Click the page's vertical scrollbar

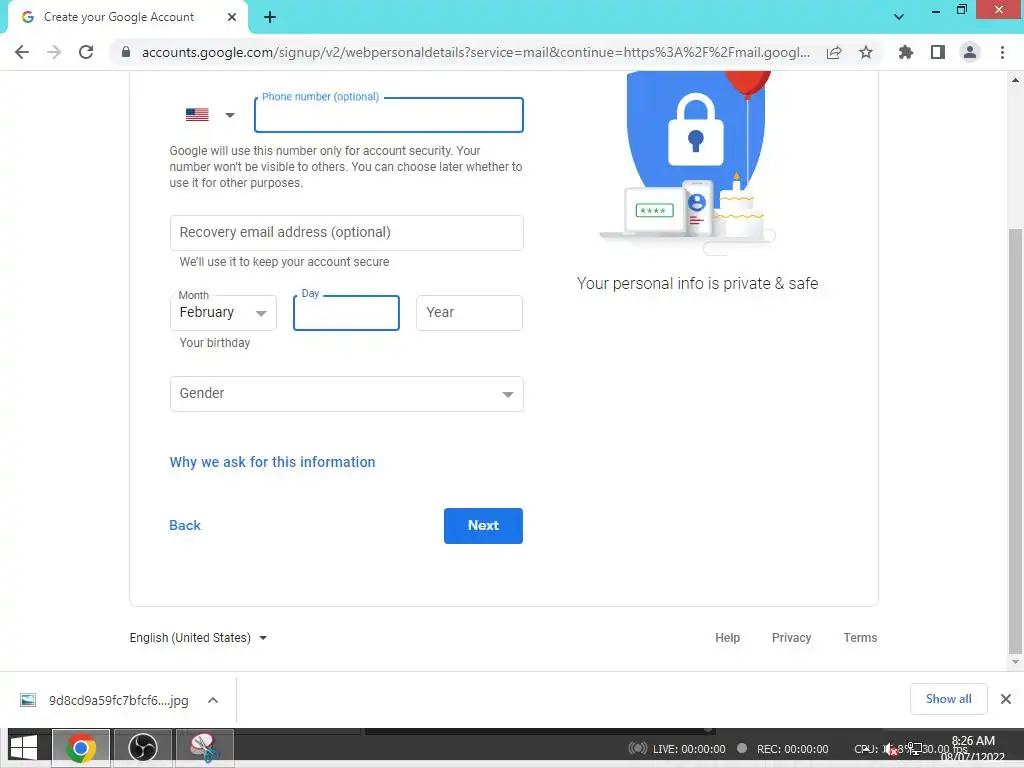1015,441
